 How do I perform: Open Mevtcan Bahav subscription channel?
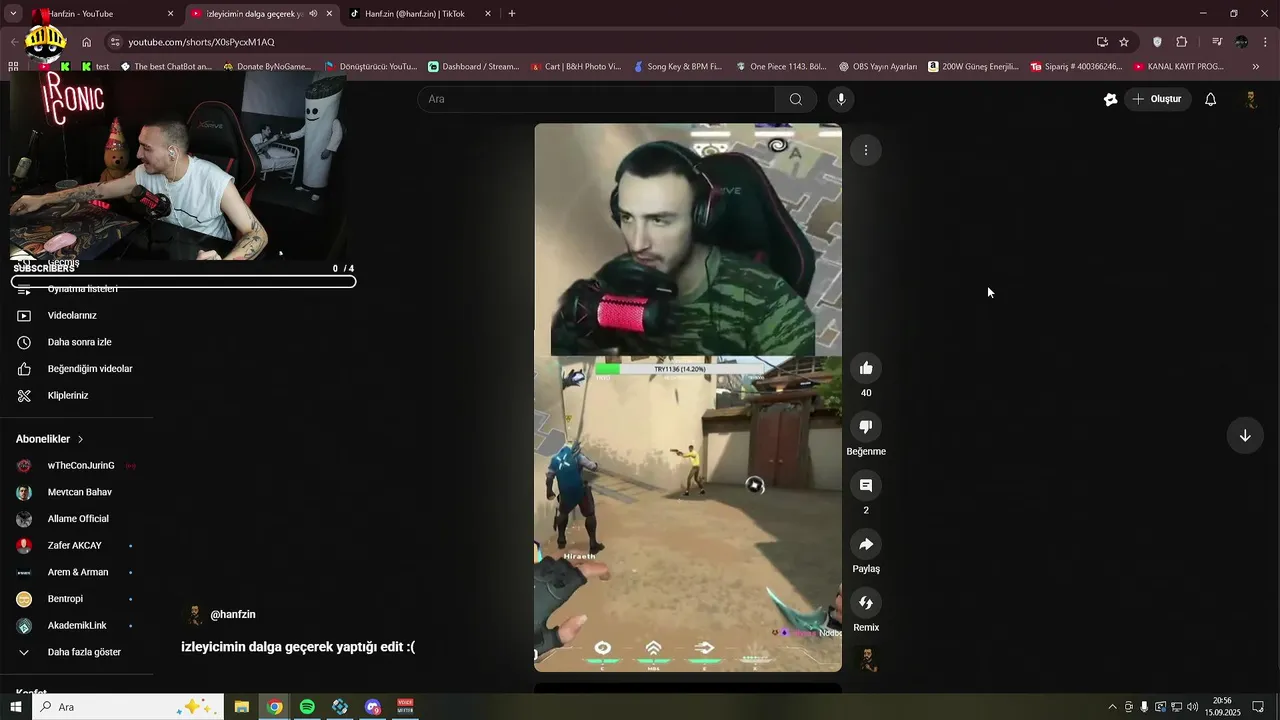point(79,492)
